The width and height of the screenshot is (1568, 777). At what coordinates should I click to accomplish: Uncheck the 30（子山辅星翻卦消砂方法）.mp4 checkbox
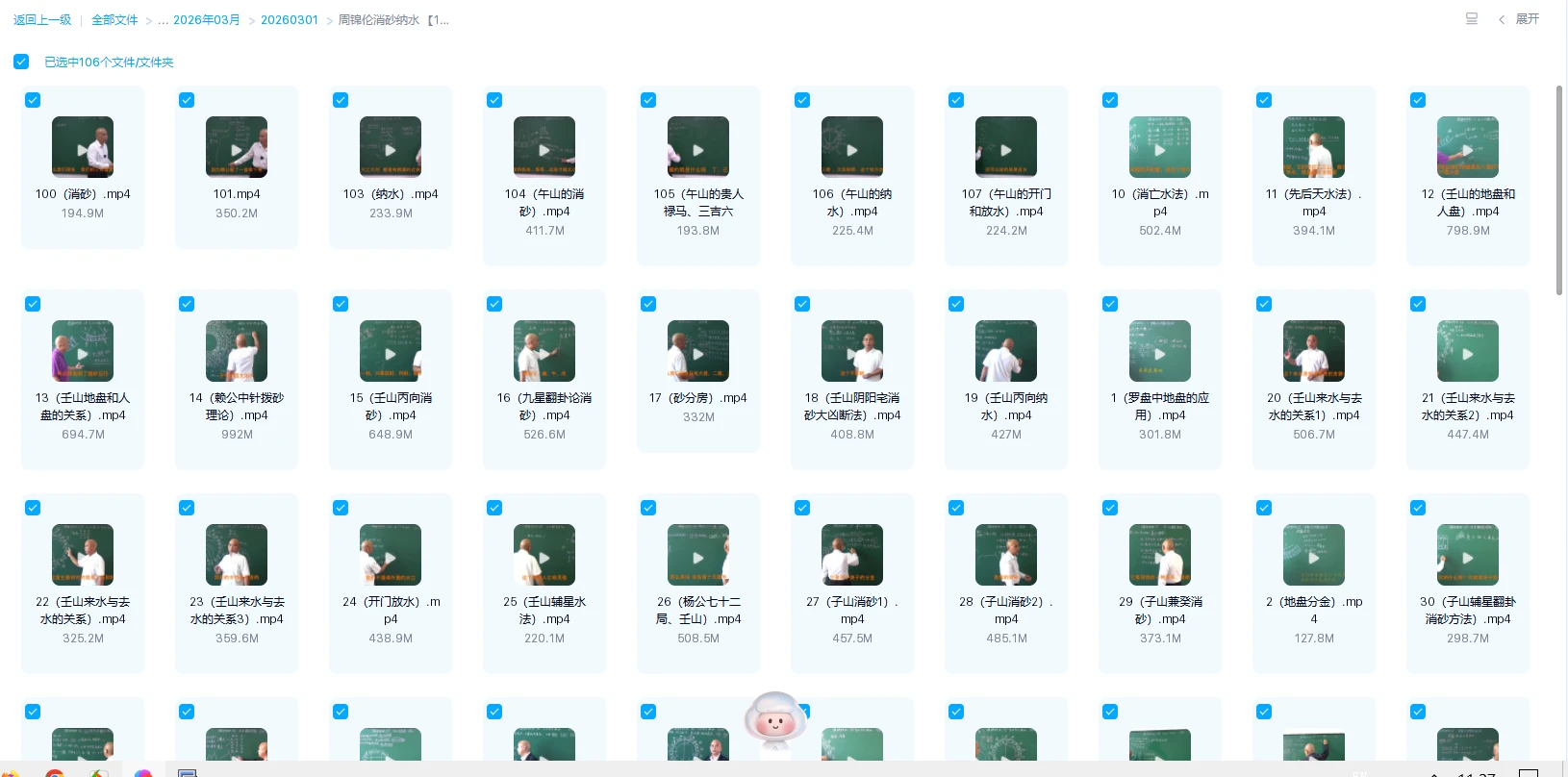(1418, 508)
